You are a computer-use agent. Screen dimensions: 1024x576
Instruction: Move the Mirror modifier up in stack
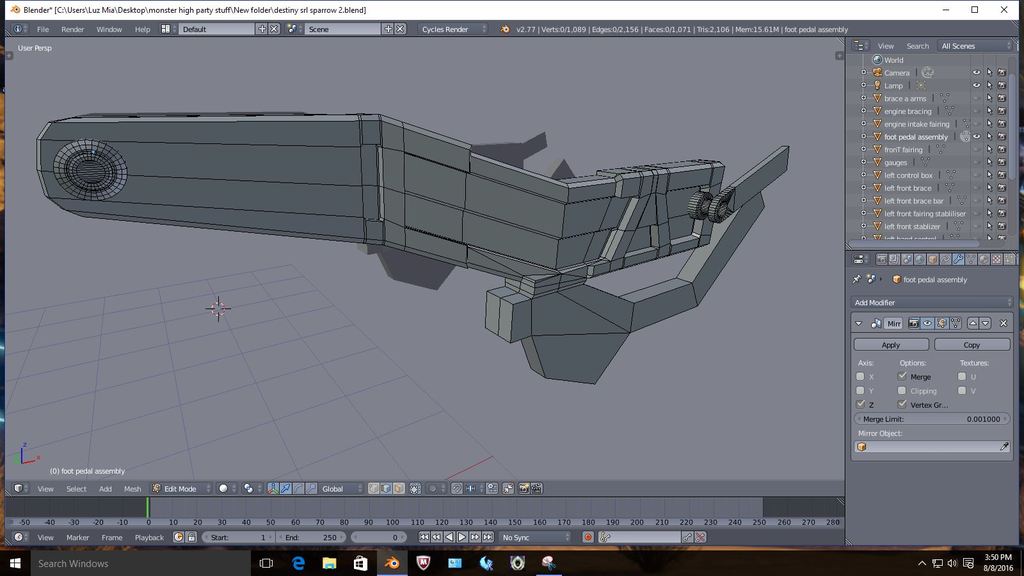(x=972, y=323)
